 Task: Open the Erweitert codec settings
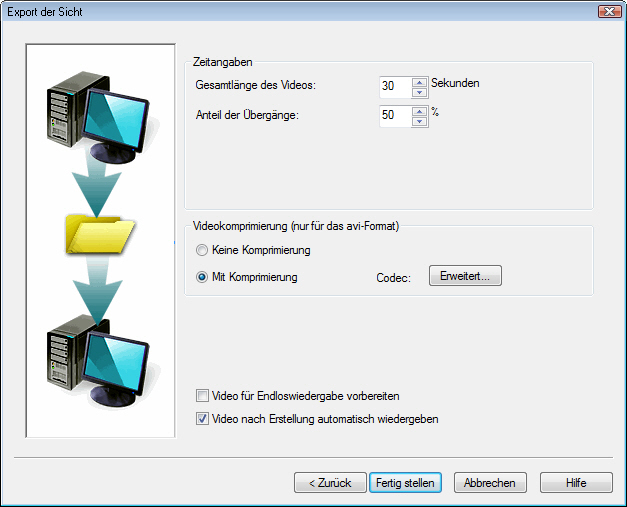(x=465, y=275)
